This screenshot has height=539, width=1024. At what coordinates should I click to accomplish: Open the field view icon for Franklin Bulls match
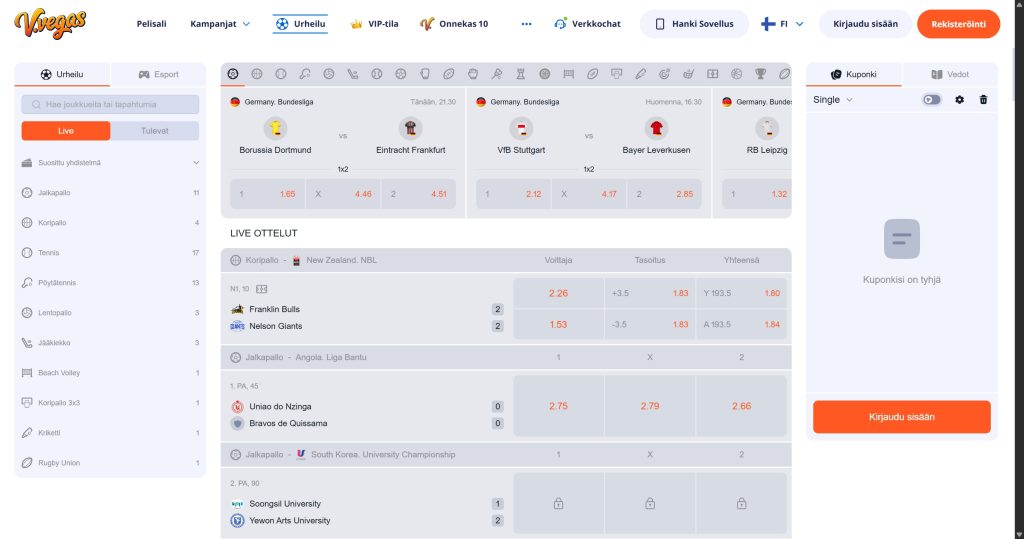(x=261, y=289)
